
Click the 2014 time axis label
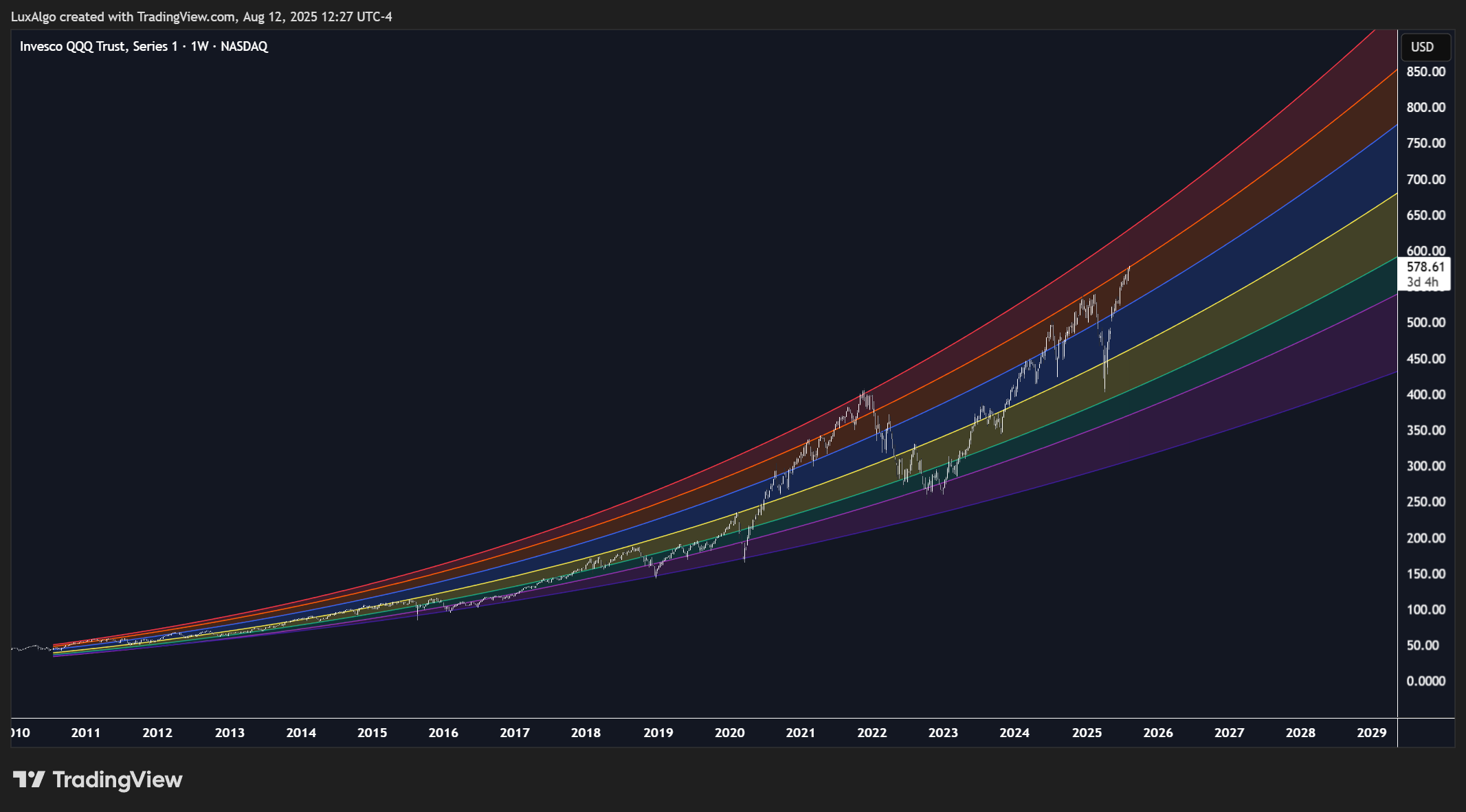coord(301,732)
